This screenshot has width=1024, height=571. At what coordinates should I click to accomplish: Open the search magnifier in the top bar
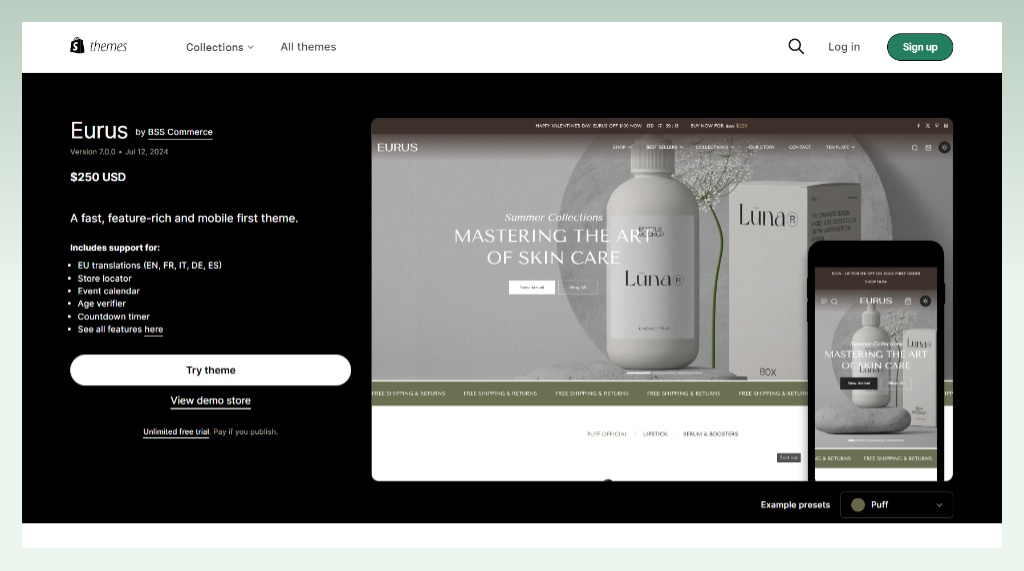tap(795, 46)
